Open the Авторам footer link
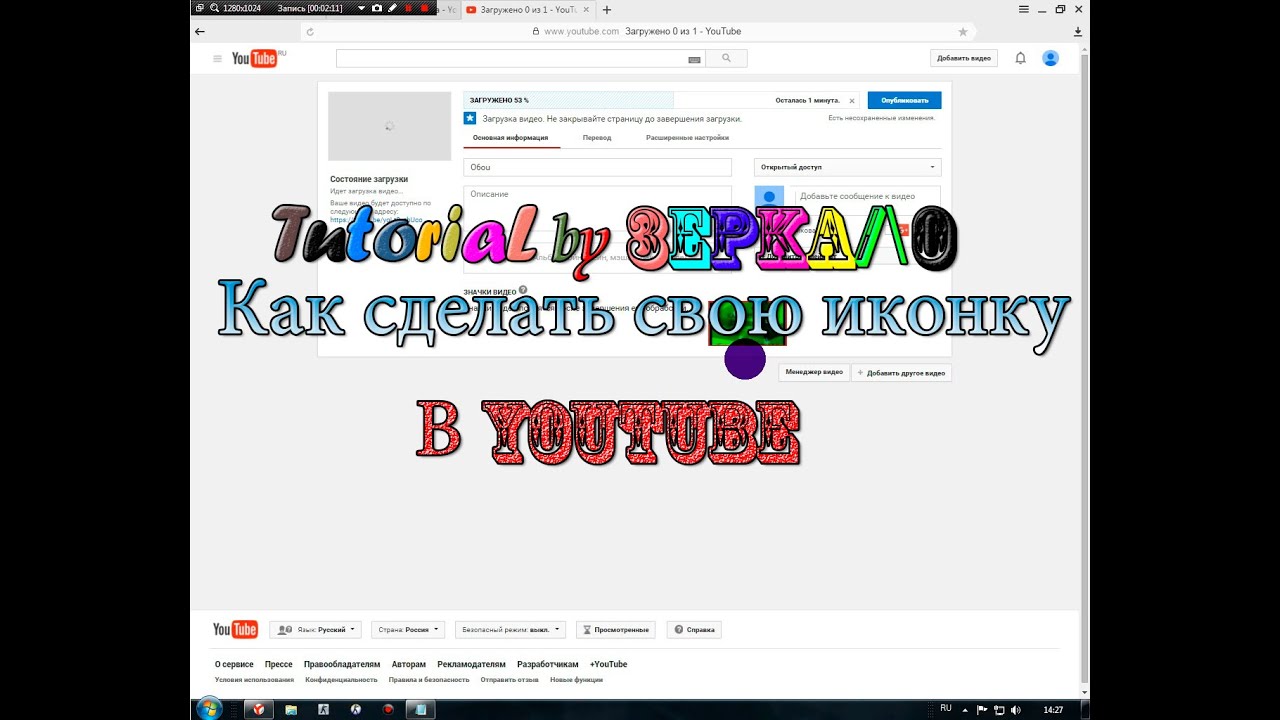Viewport: 1280px width, 720px height. (409, 664)
